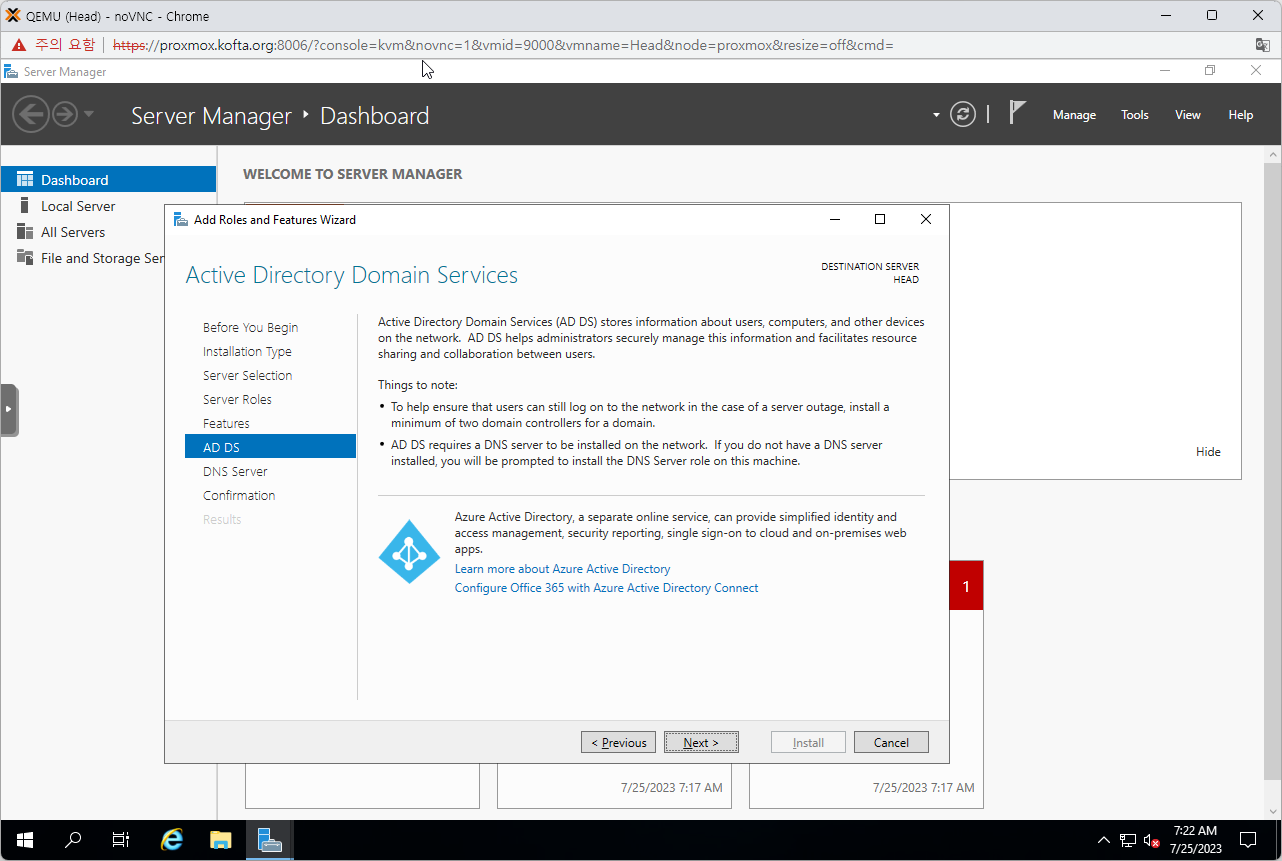This screenshot has height=861, width=1282.
Task: Expand the noVNC side control panel
Action: coord(9,409)
